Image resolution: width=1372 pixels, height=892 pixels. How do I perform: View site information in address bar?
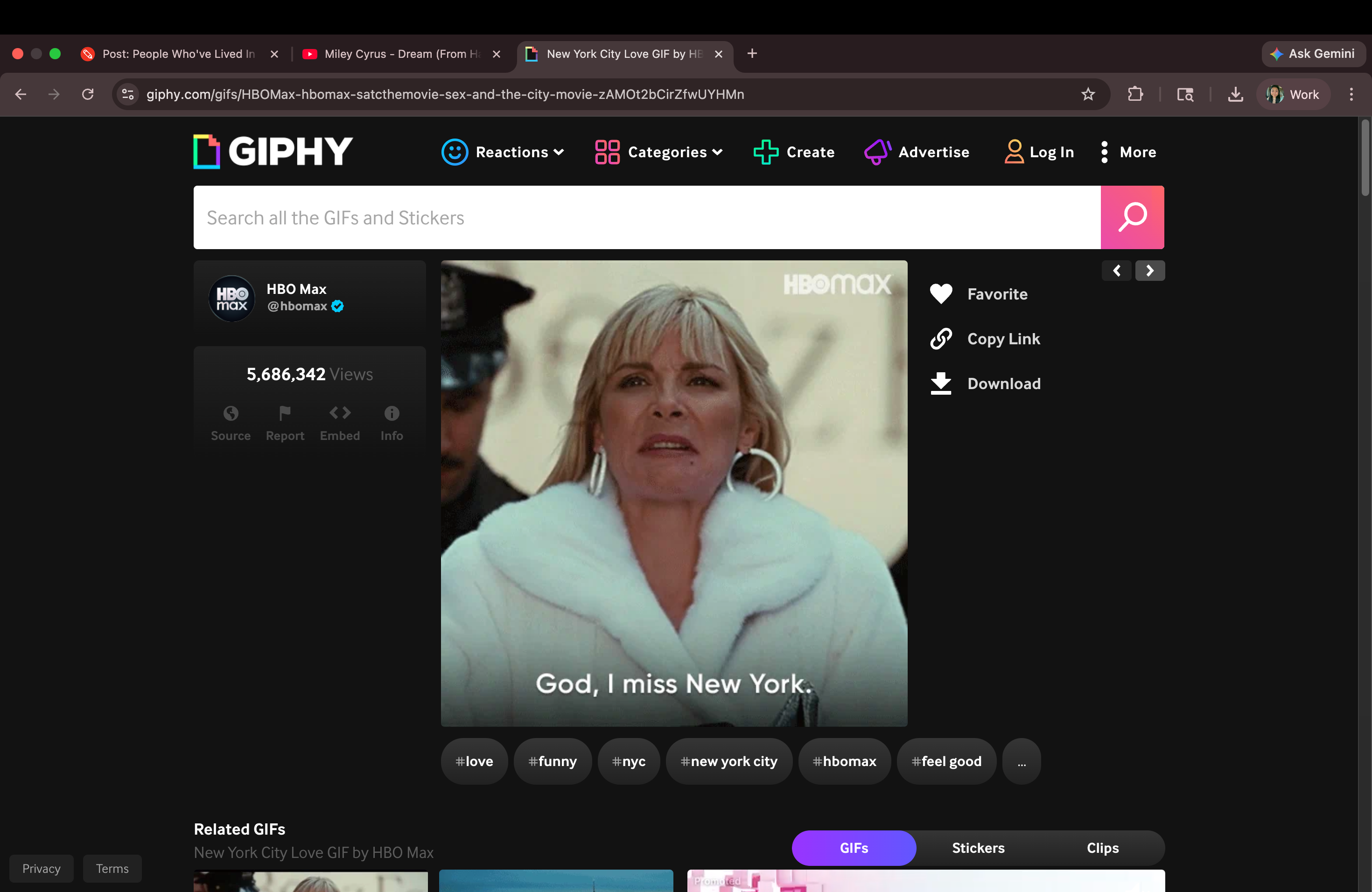[127, 94]
